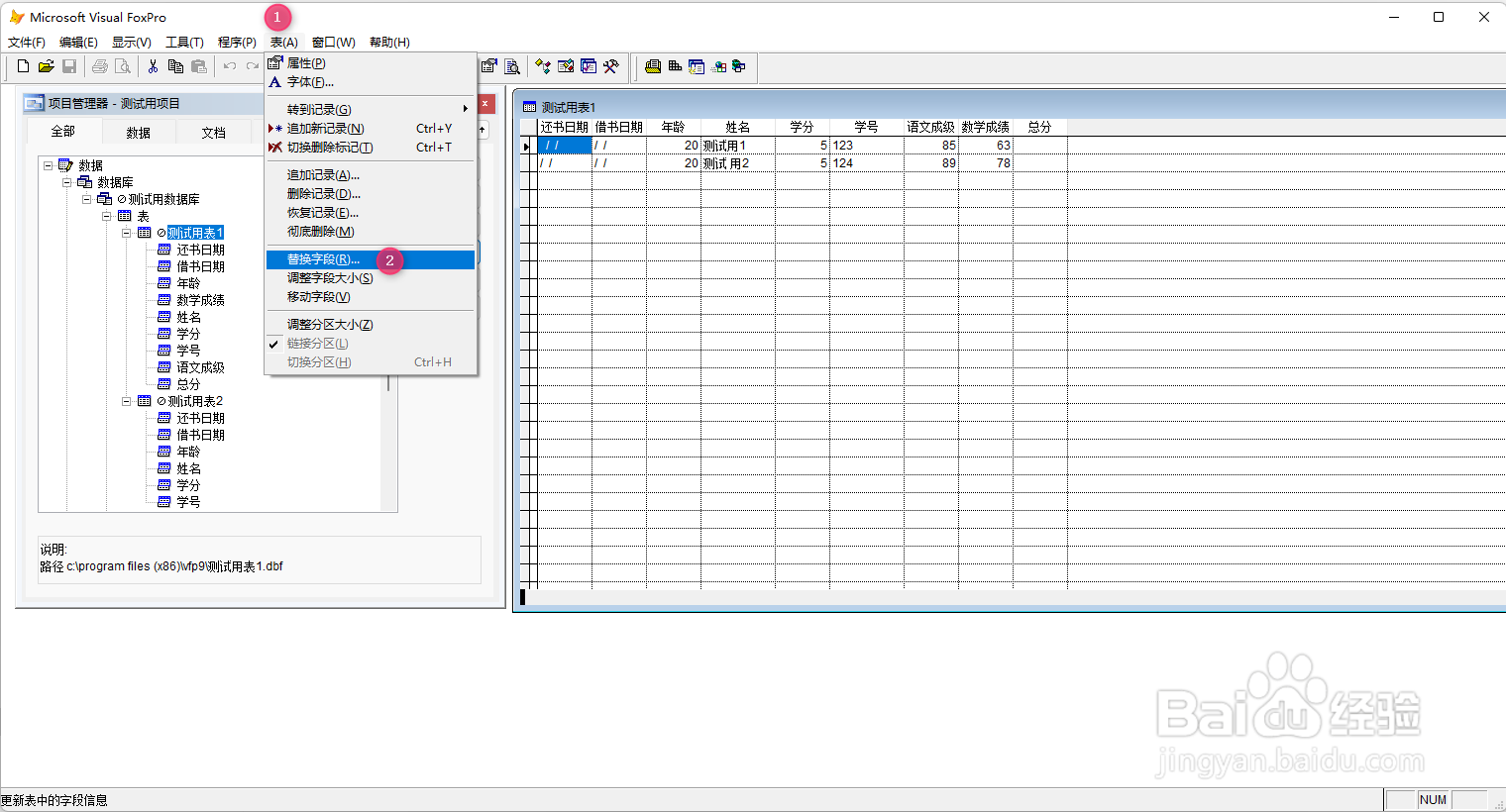Open the 工具(T) menu
The image size is (1506, 812).
(x=184, y=42)
